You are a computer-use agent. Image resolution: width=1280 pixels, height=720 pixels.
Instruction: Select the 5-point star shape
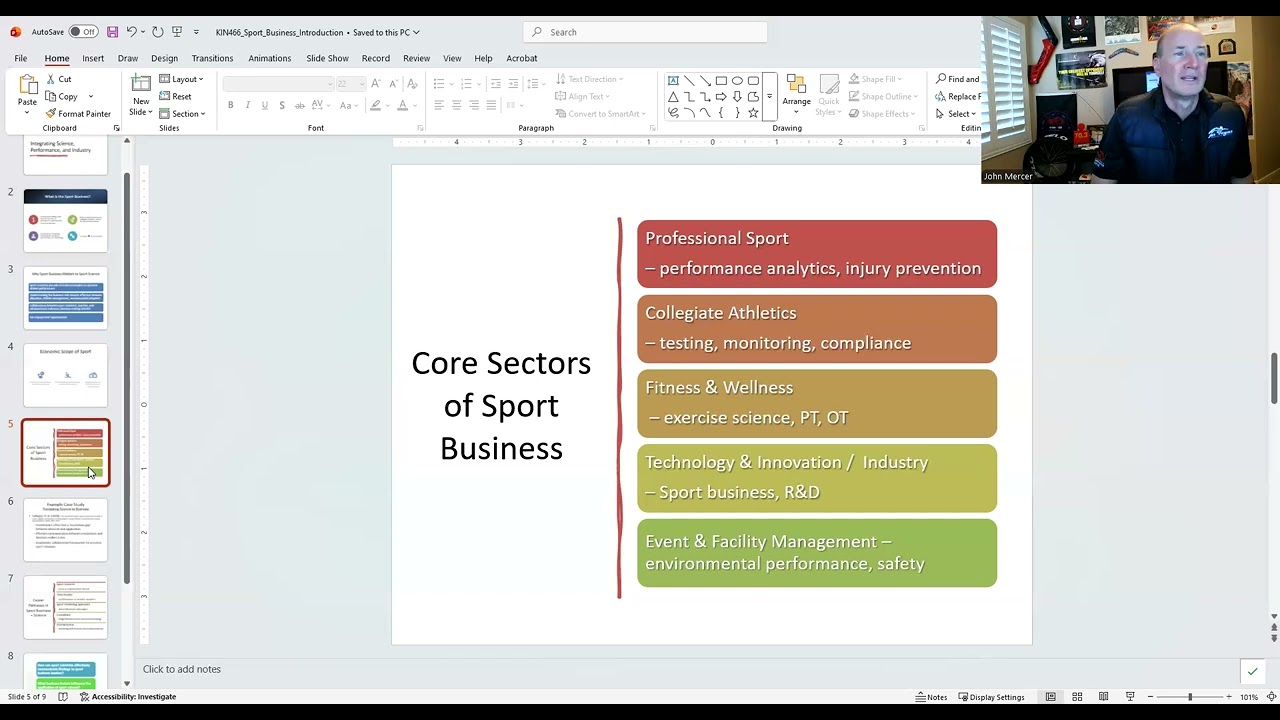click(753, 112)
